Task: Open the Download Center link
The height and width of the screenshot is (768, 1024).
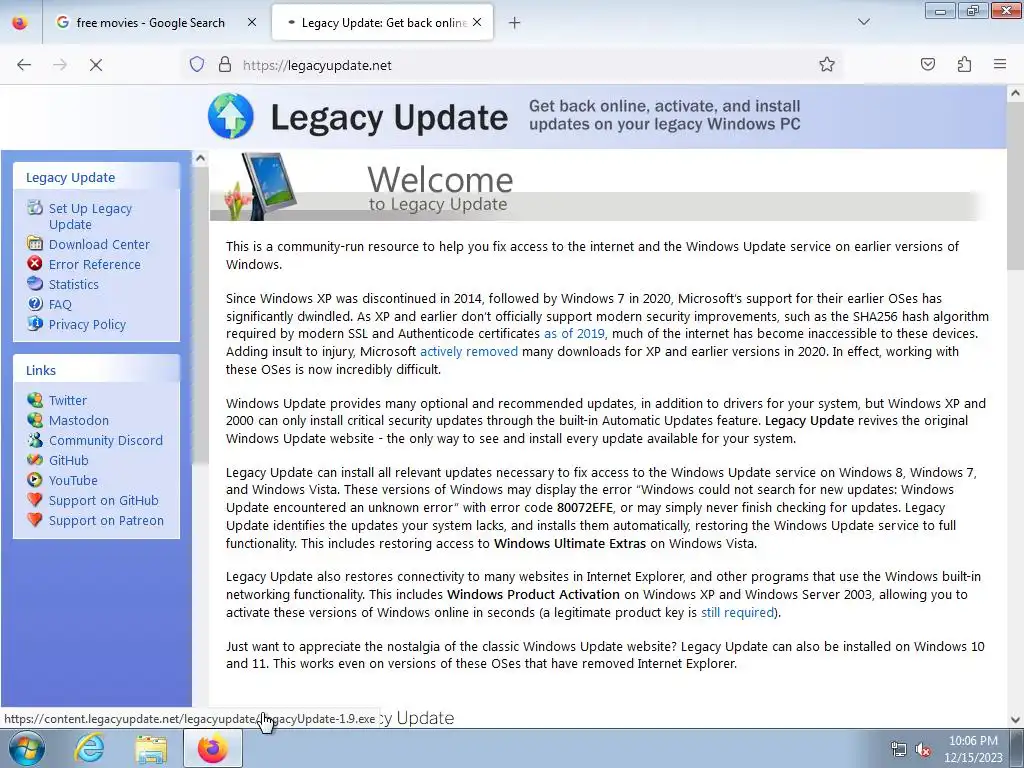Action: pos(99,244)
